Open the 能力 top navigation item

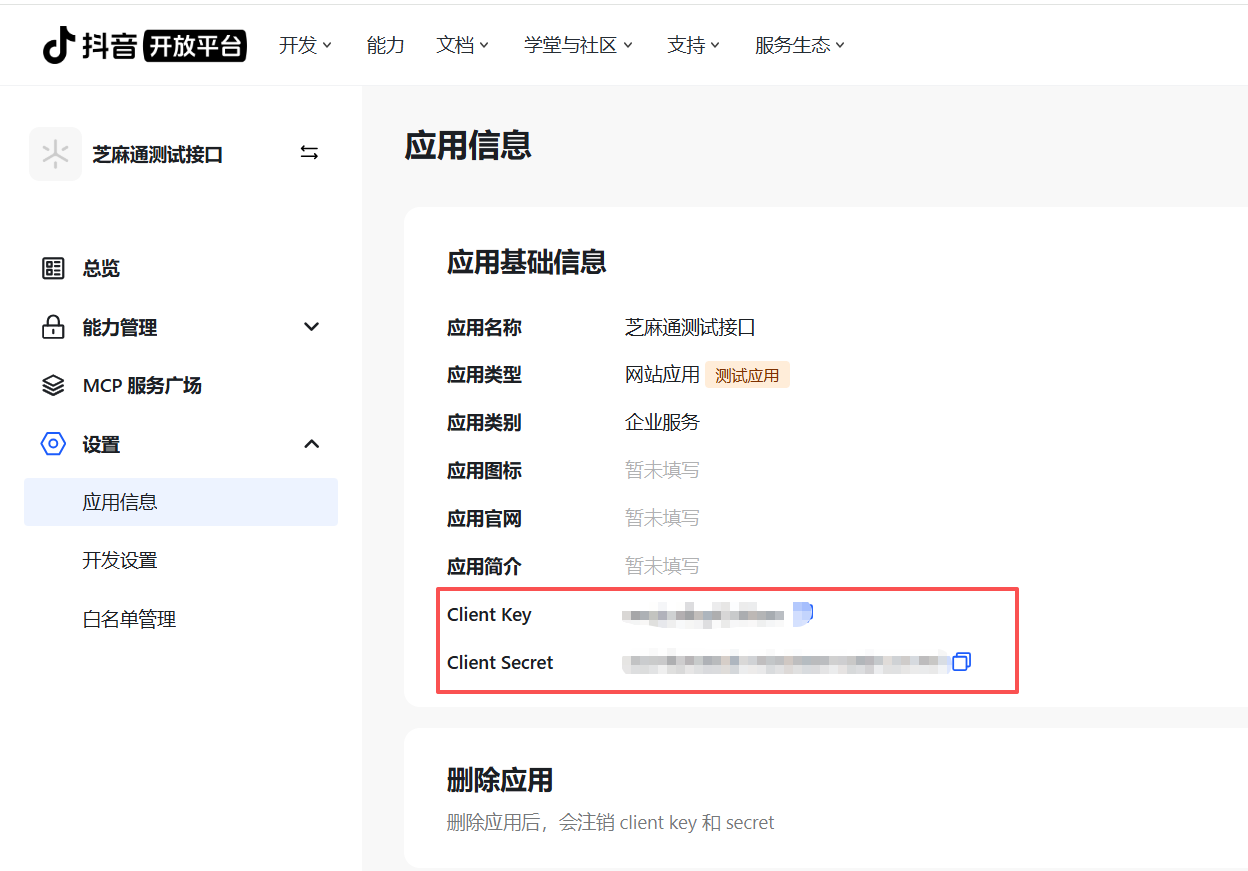coord(385,45)
